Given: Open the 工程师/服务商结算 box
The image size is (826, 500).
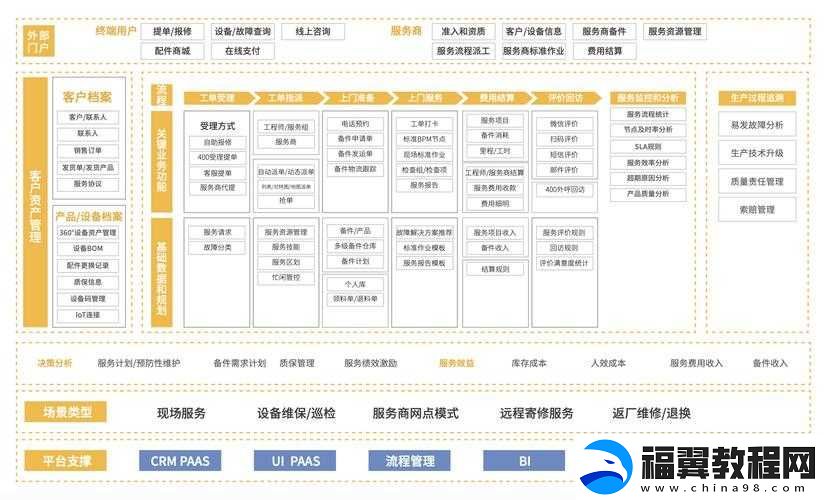Looking at the screenshot, I should [x=495, y=173].
